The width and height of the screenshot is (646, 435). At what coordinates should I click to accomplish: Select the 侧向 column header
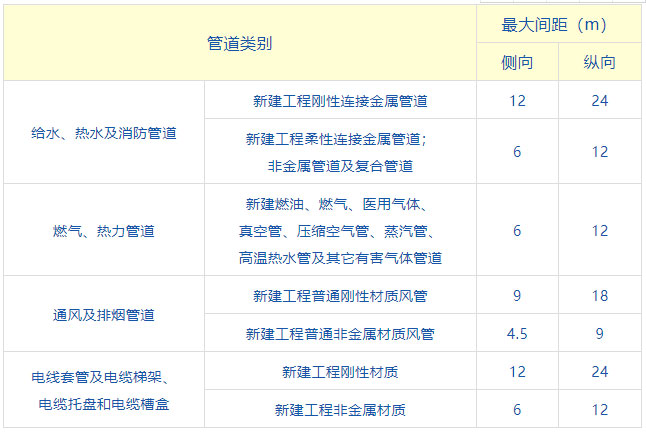[x=517, y=62]
